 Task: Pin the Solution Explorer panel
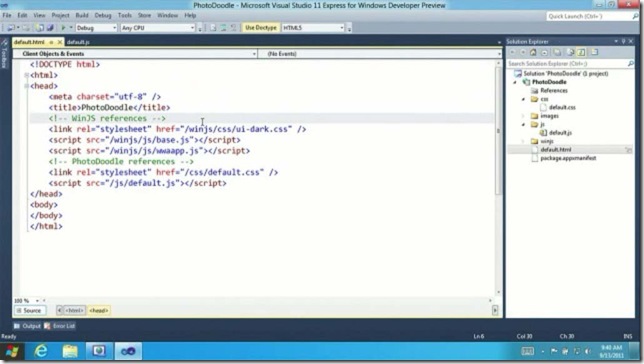tap(623, 41)
